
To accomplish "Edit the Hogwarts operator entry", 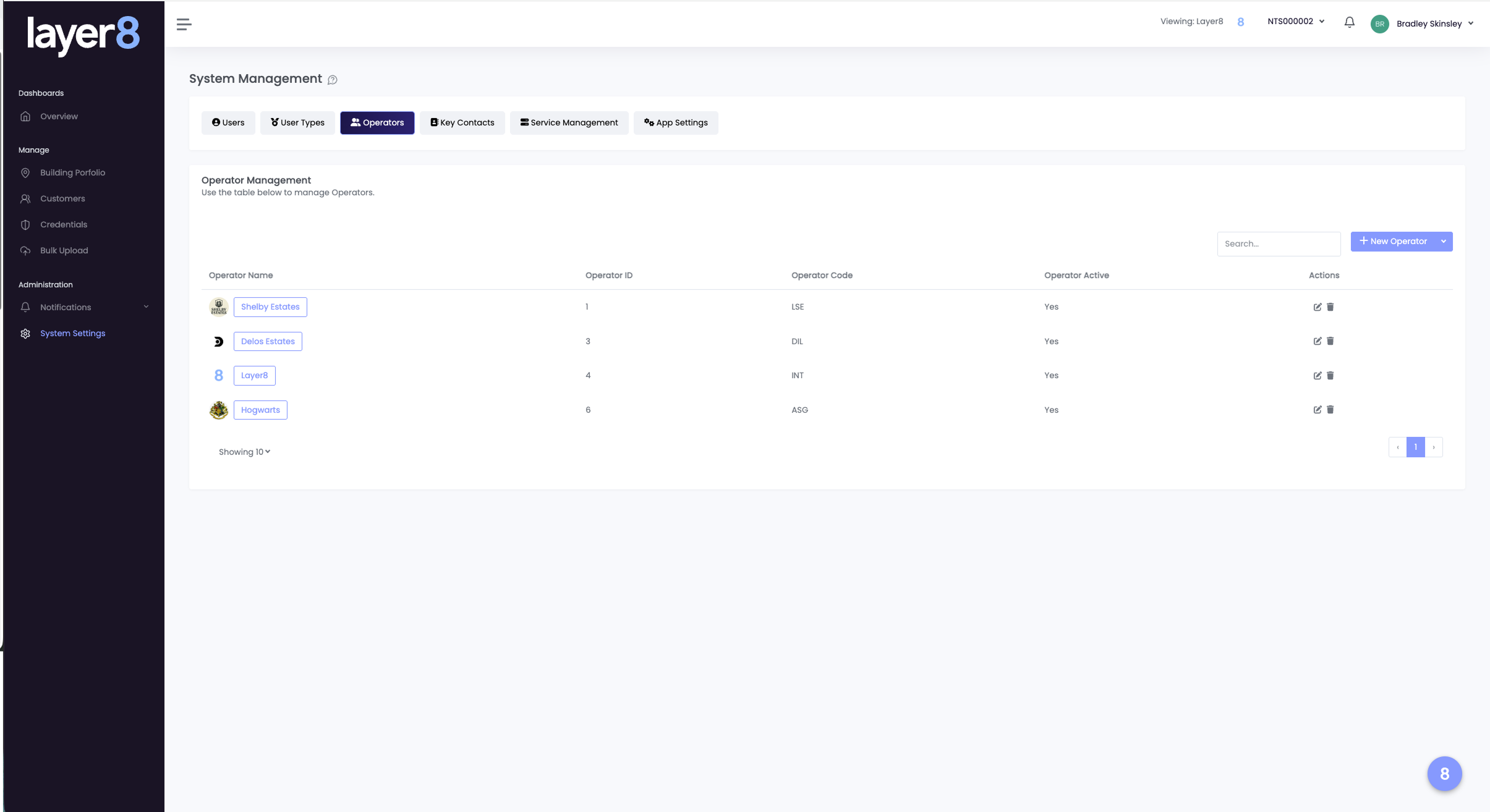I will point(1317,410).
